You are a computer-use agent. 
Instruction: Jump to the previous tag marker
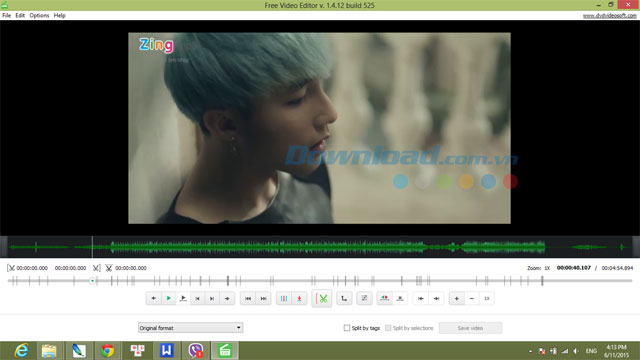248,298
